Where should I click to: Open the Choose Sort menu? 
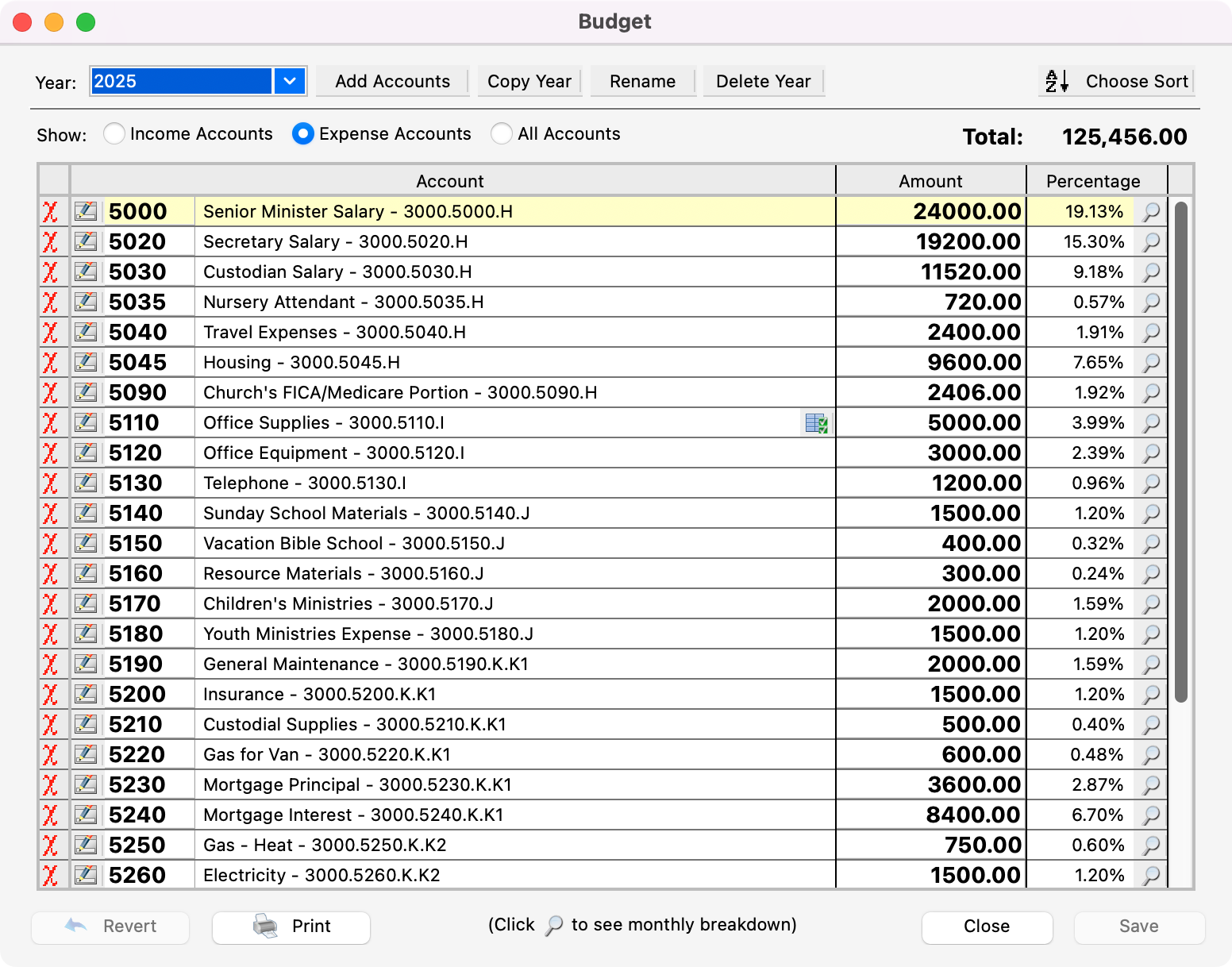[1117, 81]
